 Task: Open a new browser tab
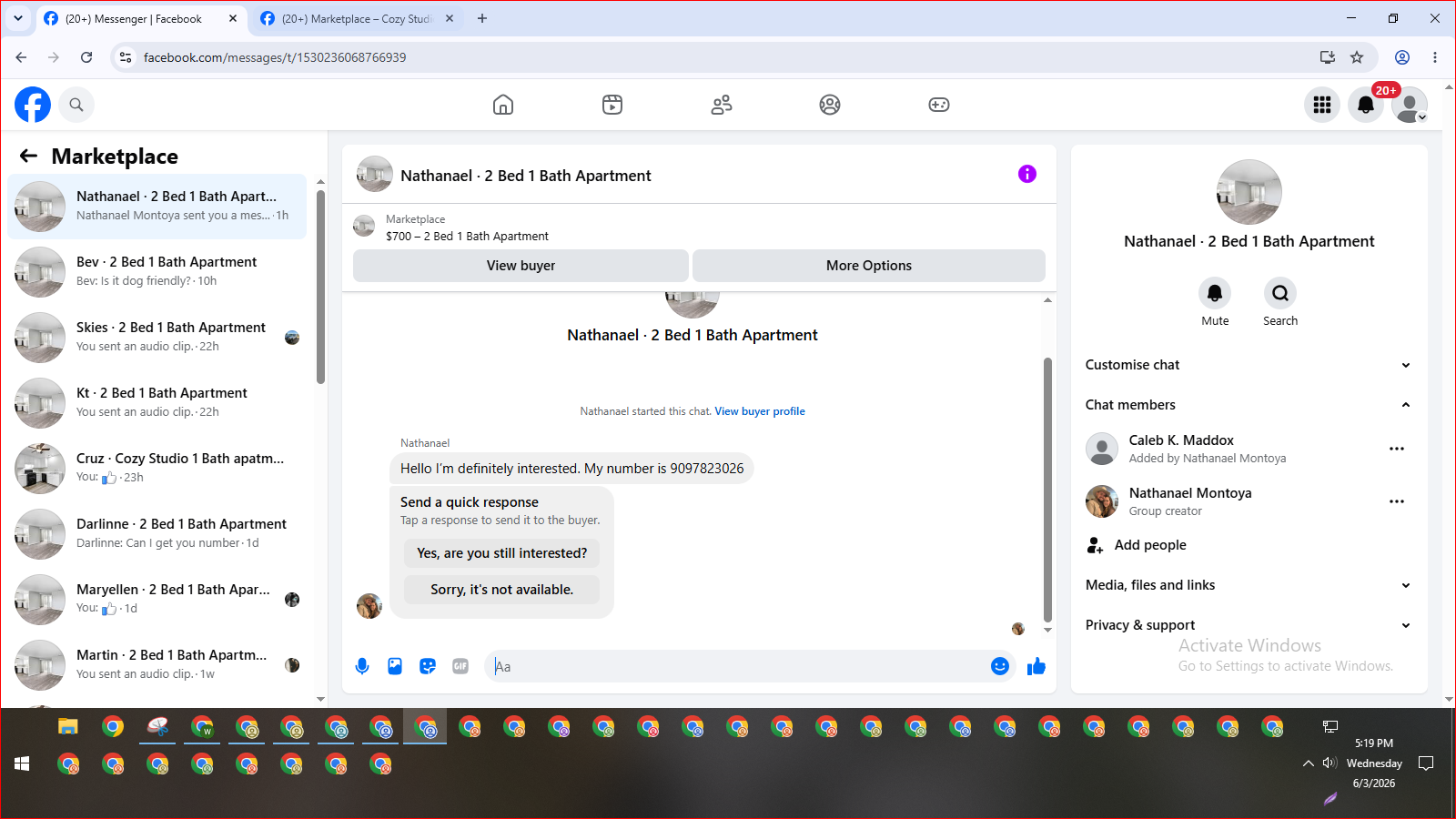coord(482,19)
